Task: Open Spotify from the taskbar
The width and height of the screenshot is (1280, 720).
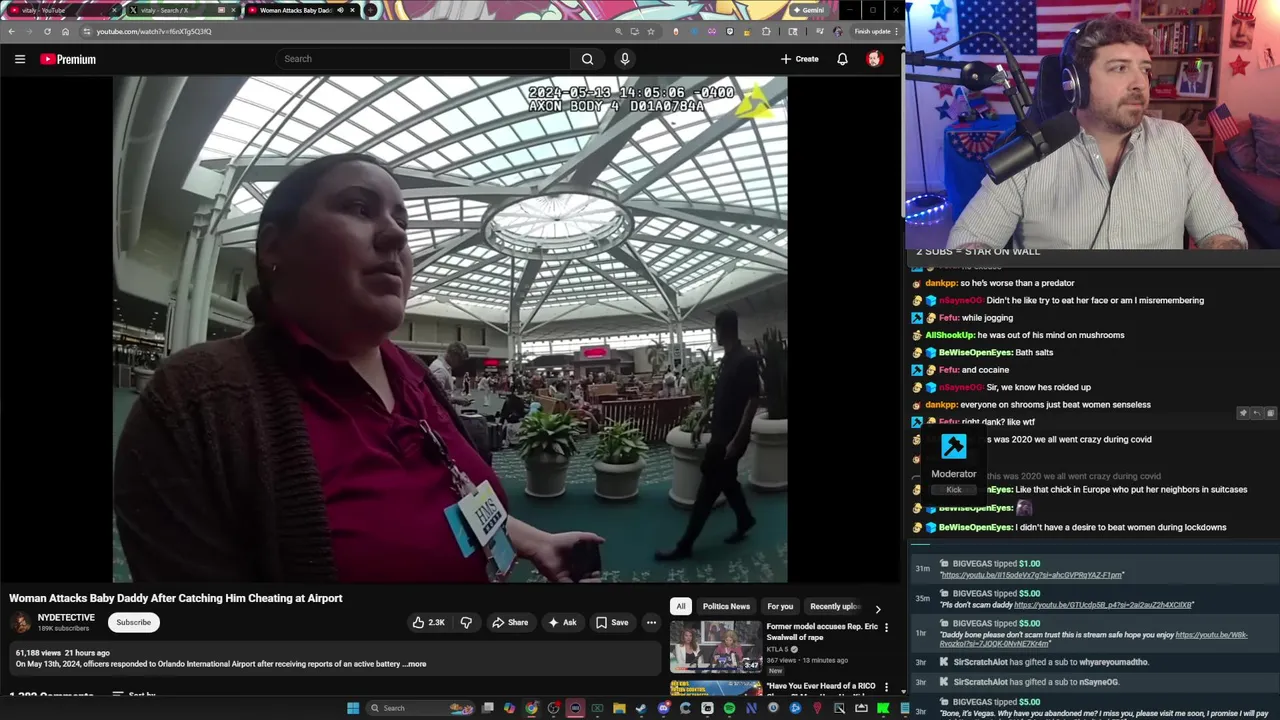Action: 730,708
